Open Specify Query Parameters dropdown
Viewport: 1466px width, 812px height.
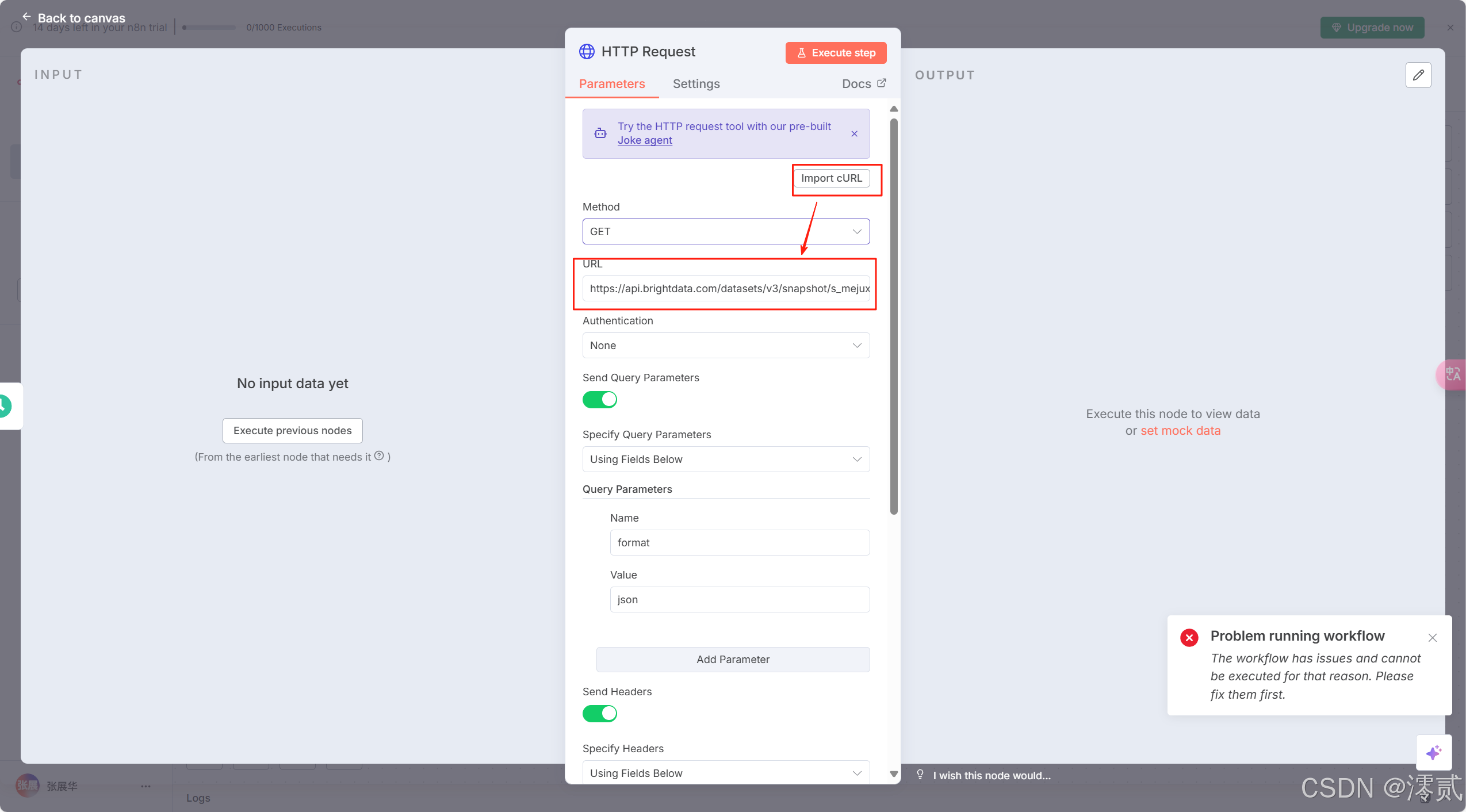(725, 459)
